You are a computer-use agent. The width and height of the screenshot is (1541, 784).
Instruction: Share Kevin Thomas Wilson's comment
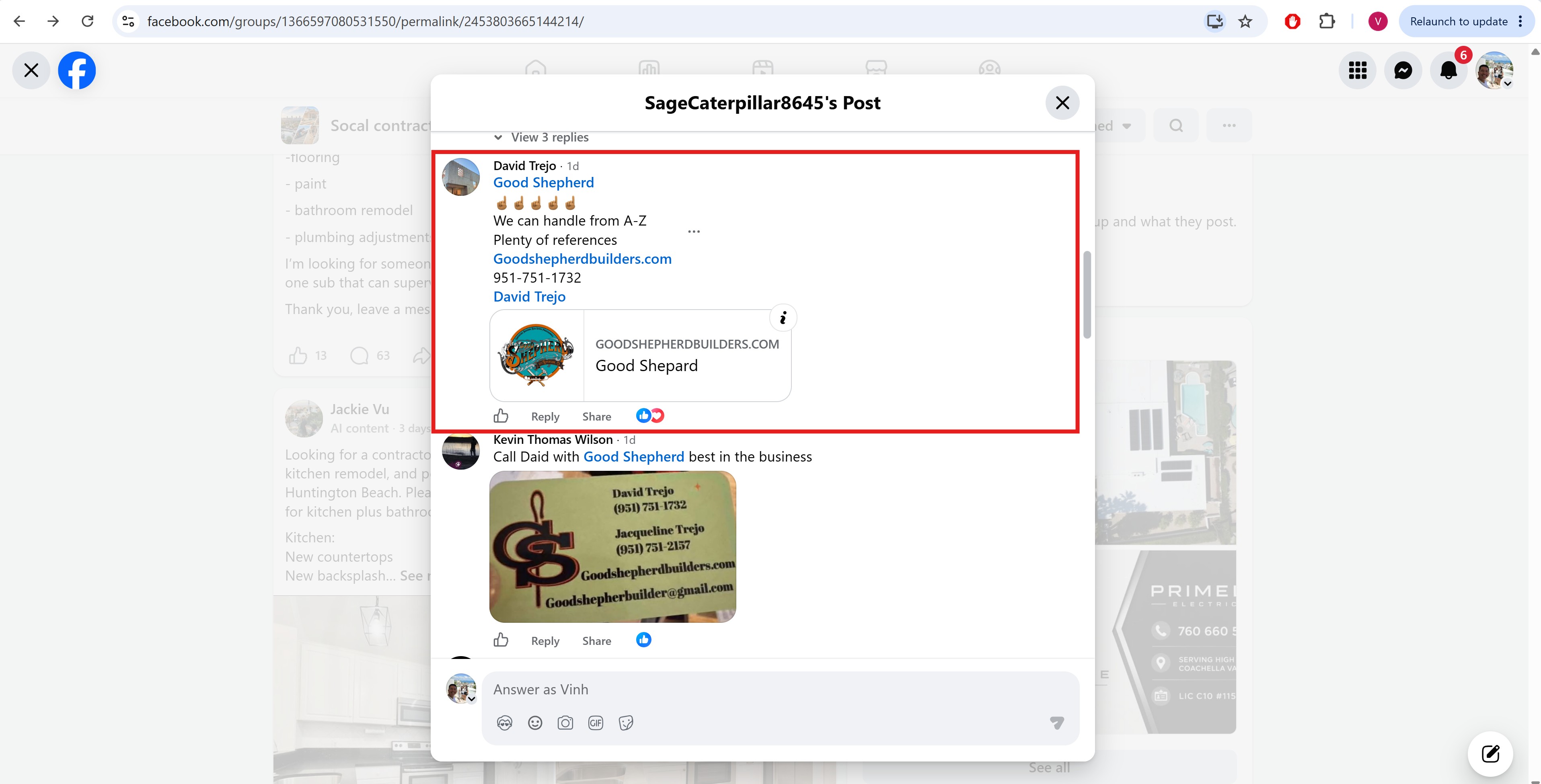[596, 641]
